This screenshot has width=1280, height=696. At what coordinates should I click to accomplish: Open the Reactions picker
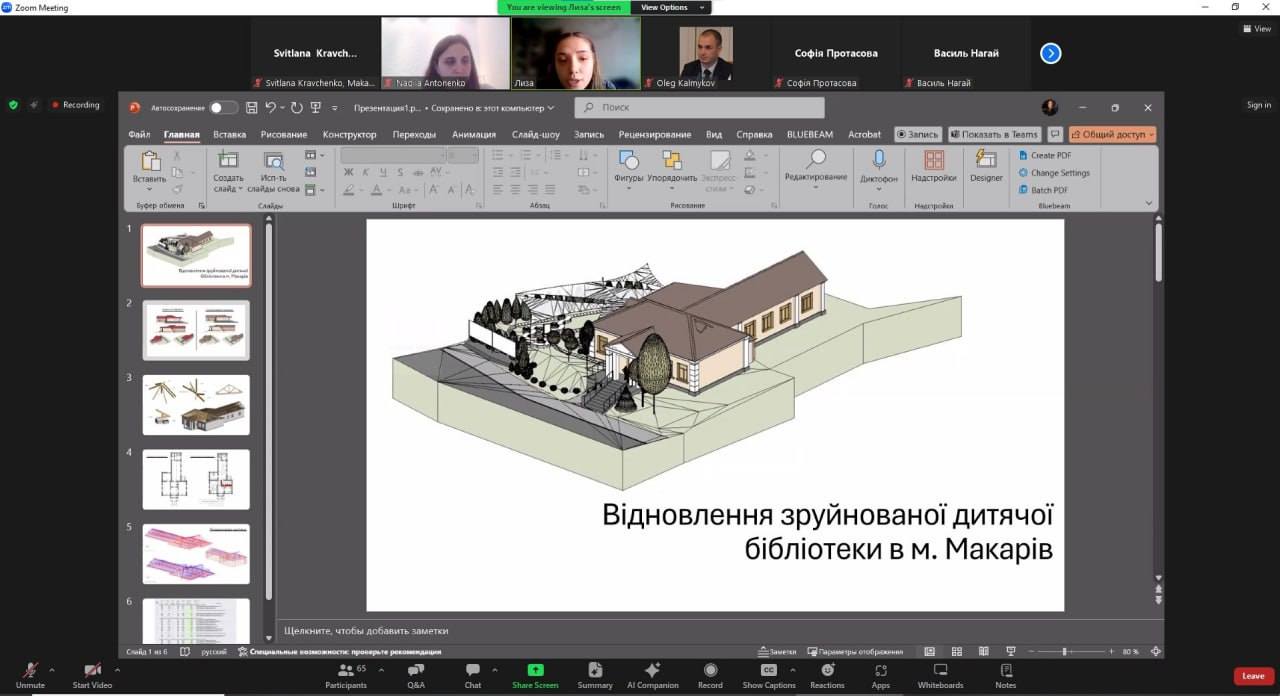tap(827, 675)
